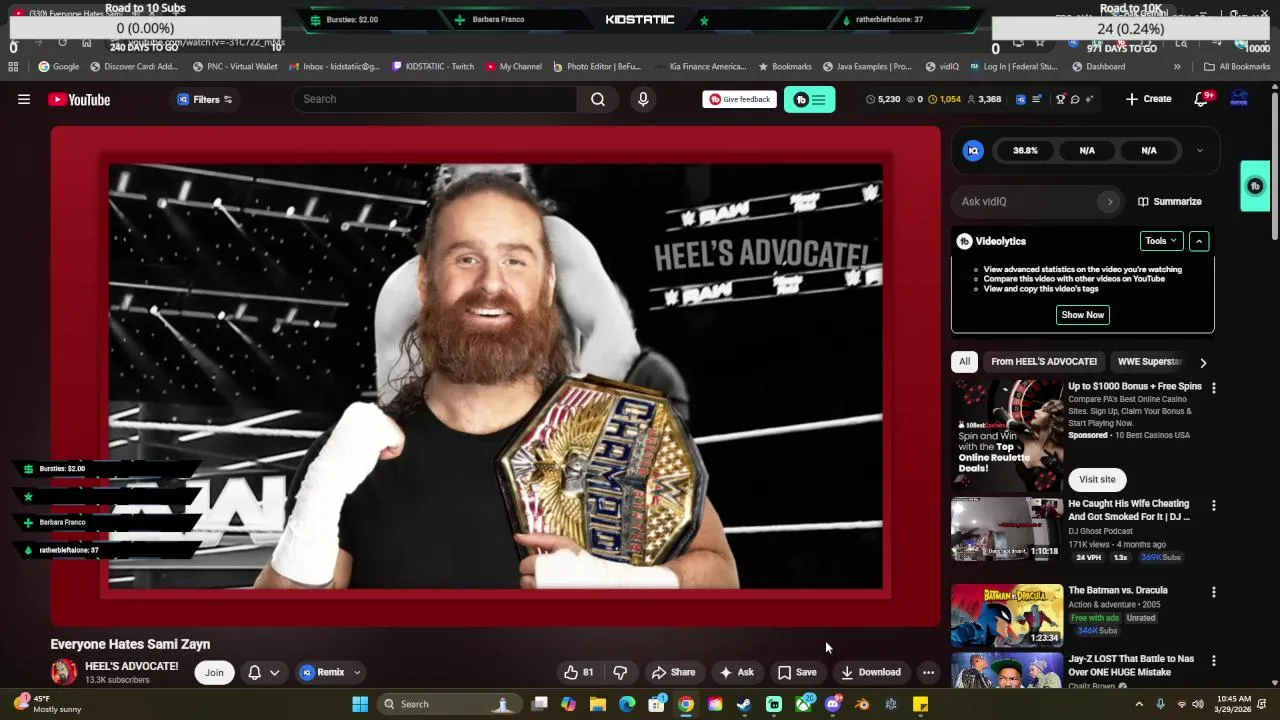Click the blue vidIQ toolbar logo

(1020, 99)
